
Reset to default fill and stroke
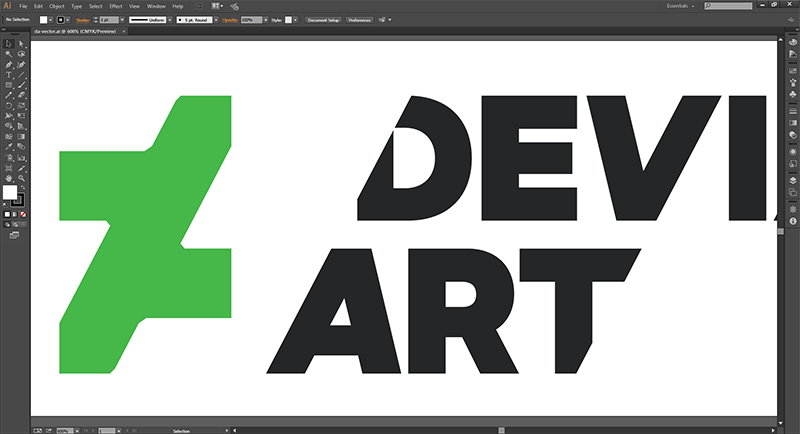pos(6,205)
